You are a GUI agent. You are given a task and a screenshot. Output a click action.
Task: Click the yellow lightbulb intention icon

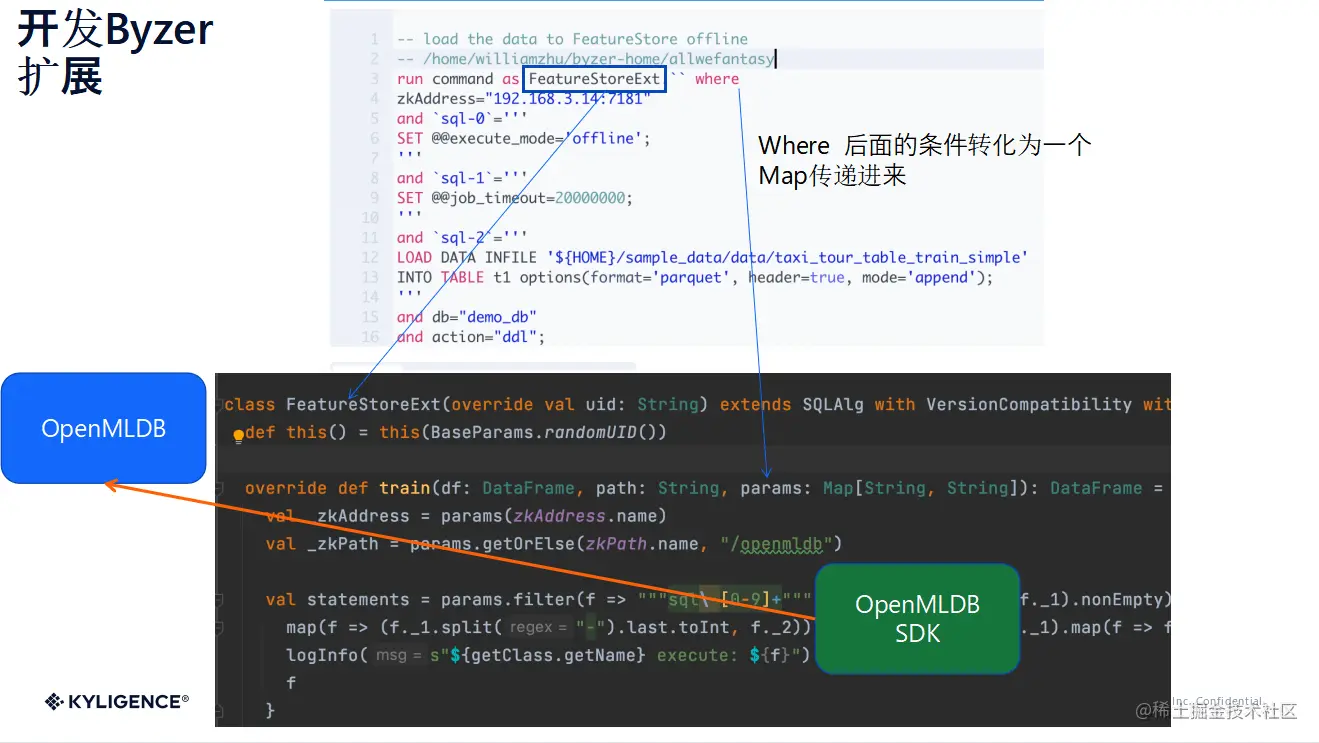(238, 436)
